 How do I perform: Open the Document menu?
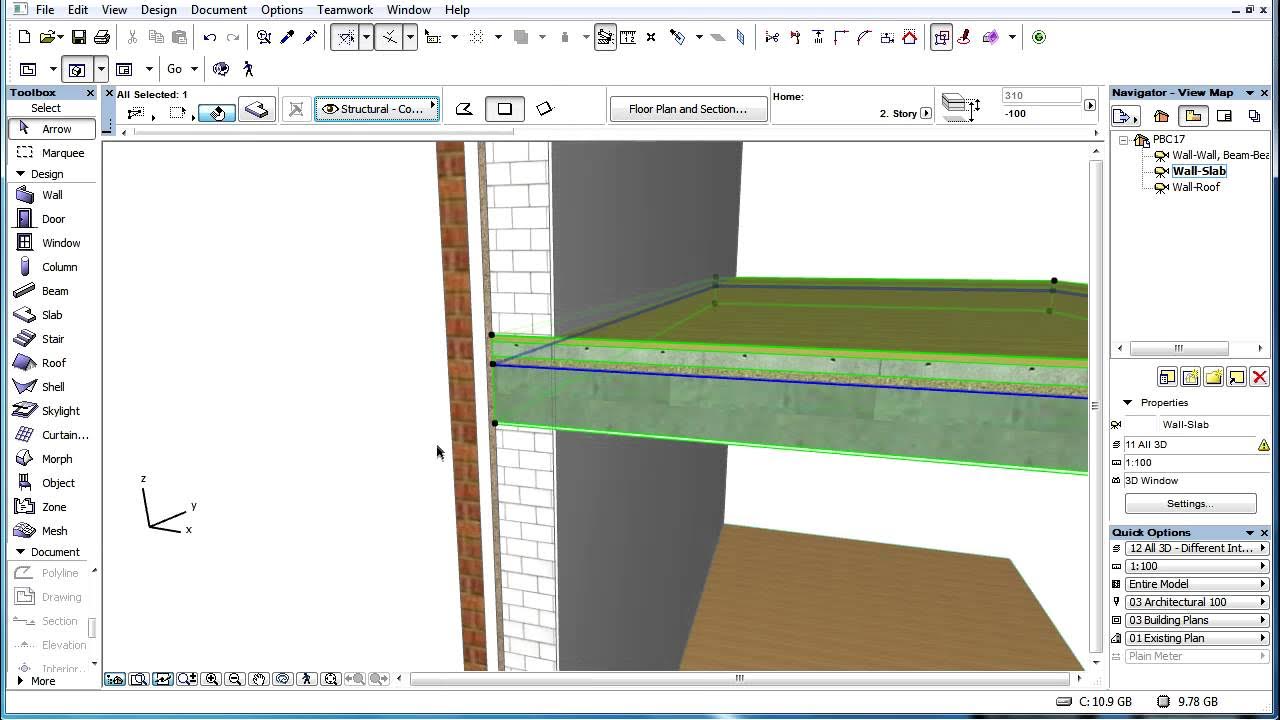coord(219,9)
